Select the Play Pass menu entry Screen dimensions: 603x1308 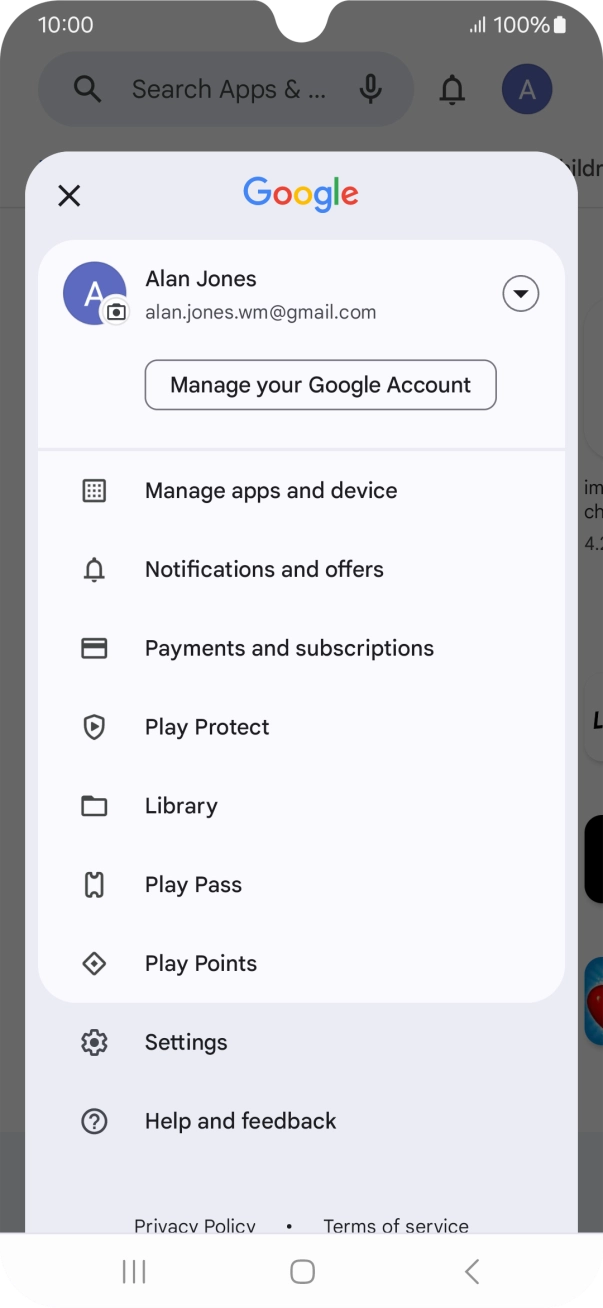coord(193,885)
